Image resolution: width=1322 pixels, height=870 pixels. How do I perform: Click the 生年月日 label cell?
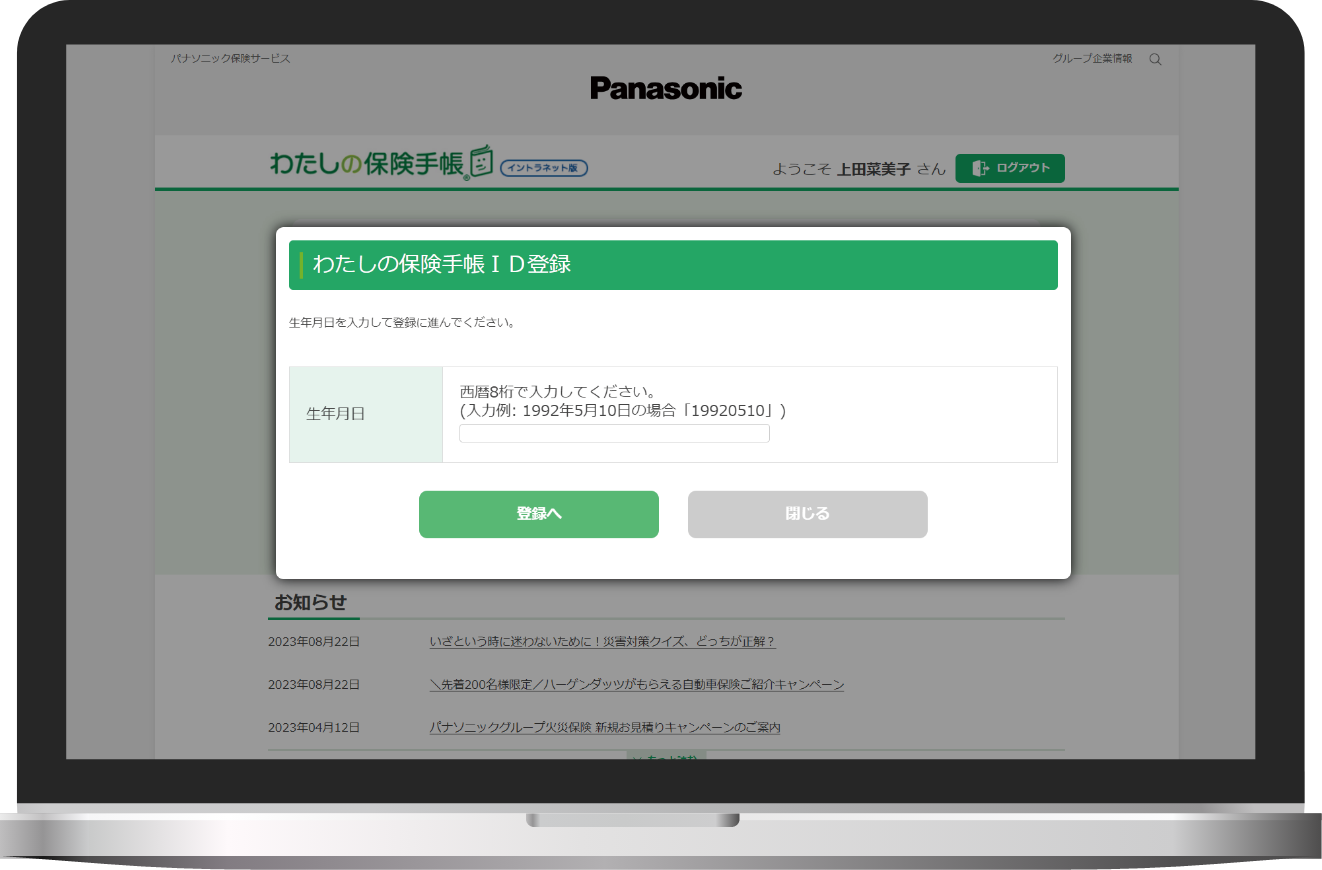coord(336,414)
